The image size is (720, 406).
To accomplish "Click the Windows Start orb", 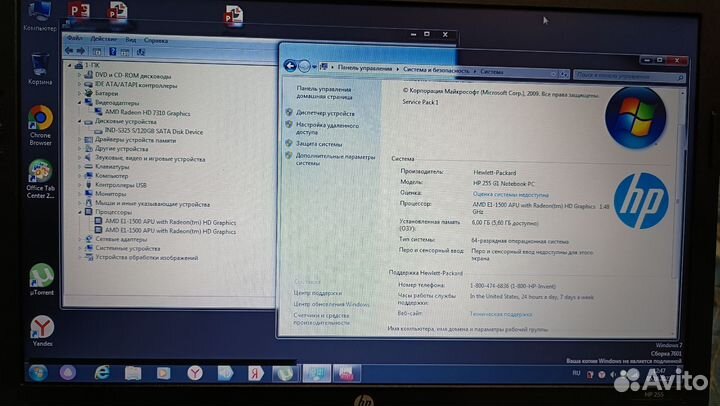I will click(38, 372).
